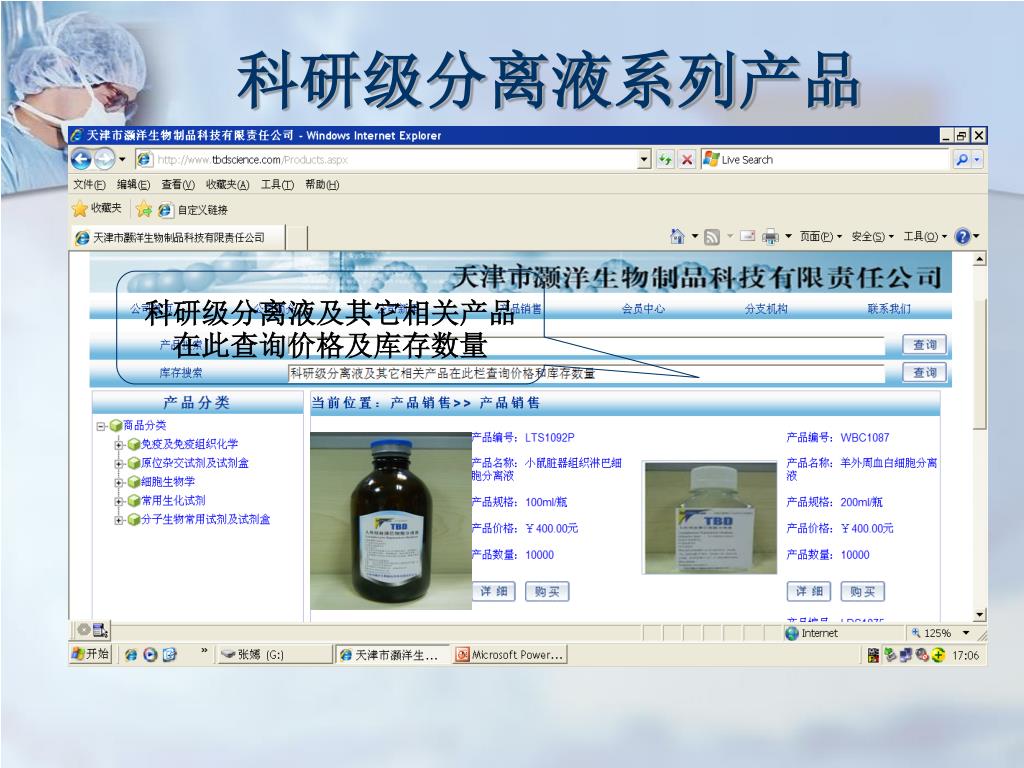Image resolution: width=1024 pixels, height=768 pixels.
Task: Select the 常用生化试剂 category
Action: [x=173, y=501]
